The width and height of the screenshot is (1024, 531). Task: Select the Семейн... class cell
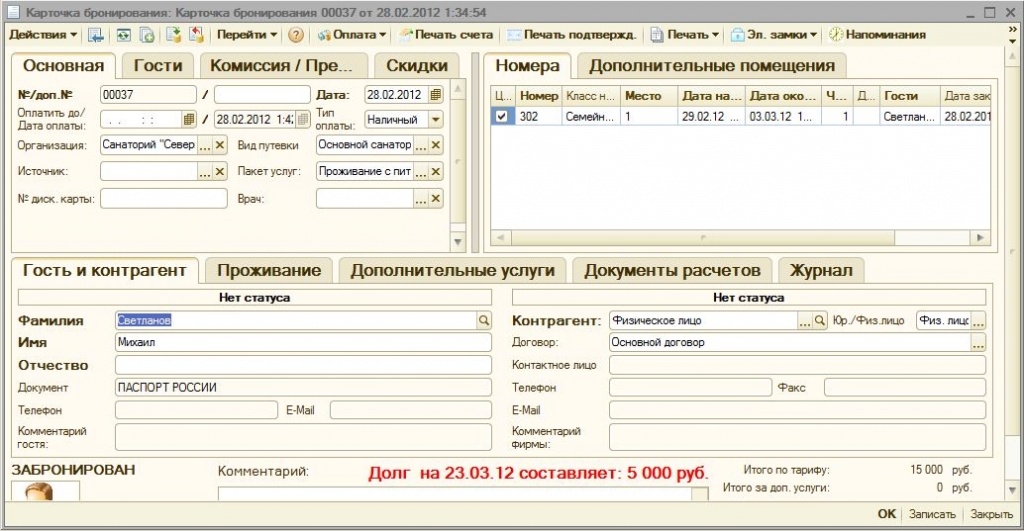(590, 116)
